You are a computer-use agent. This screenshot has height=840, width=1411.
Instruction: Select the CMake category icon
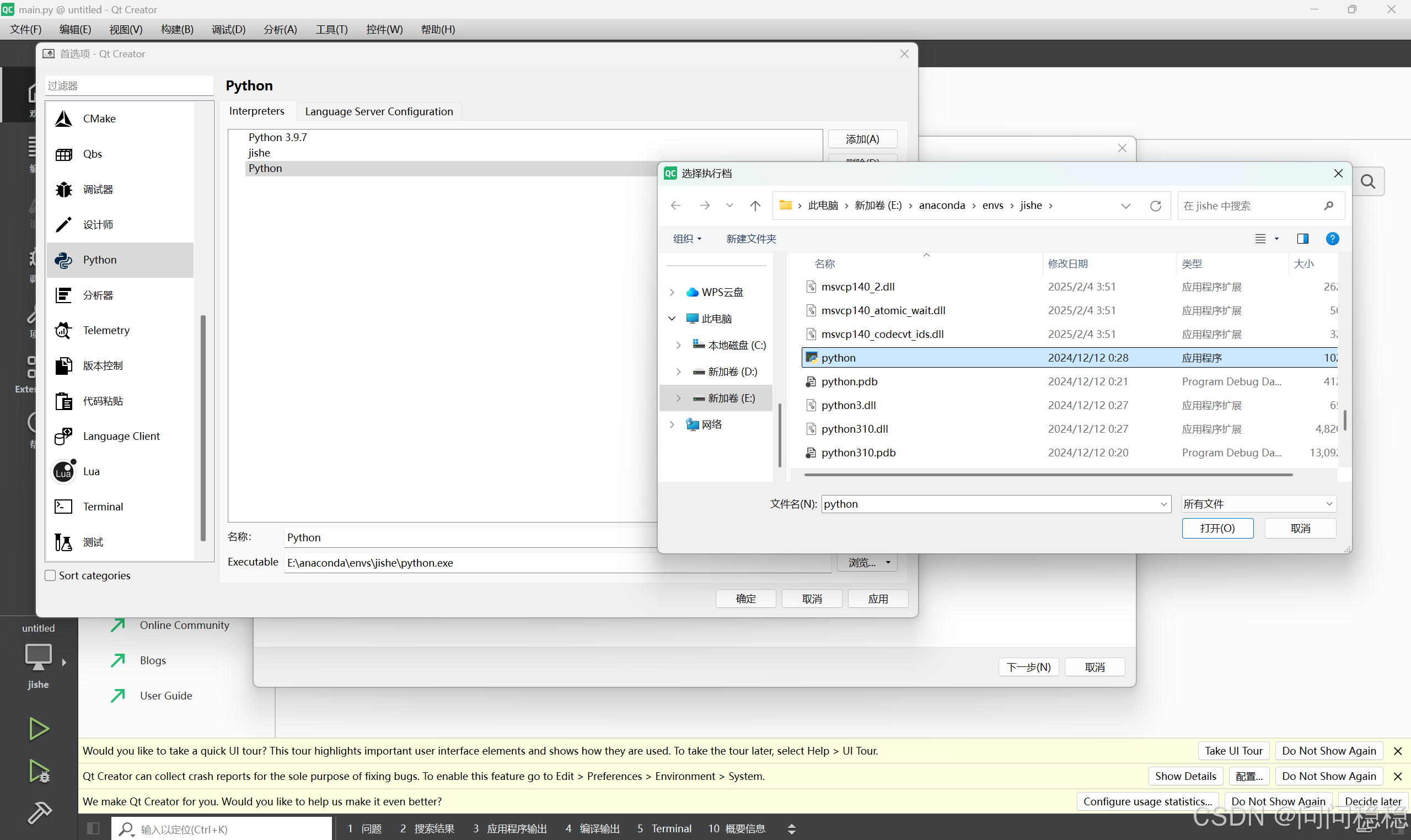63,119
